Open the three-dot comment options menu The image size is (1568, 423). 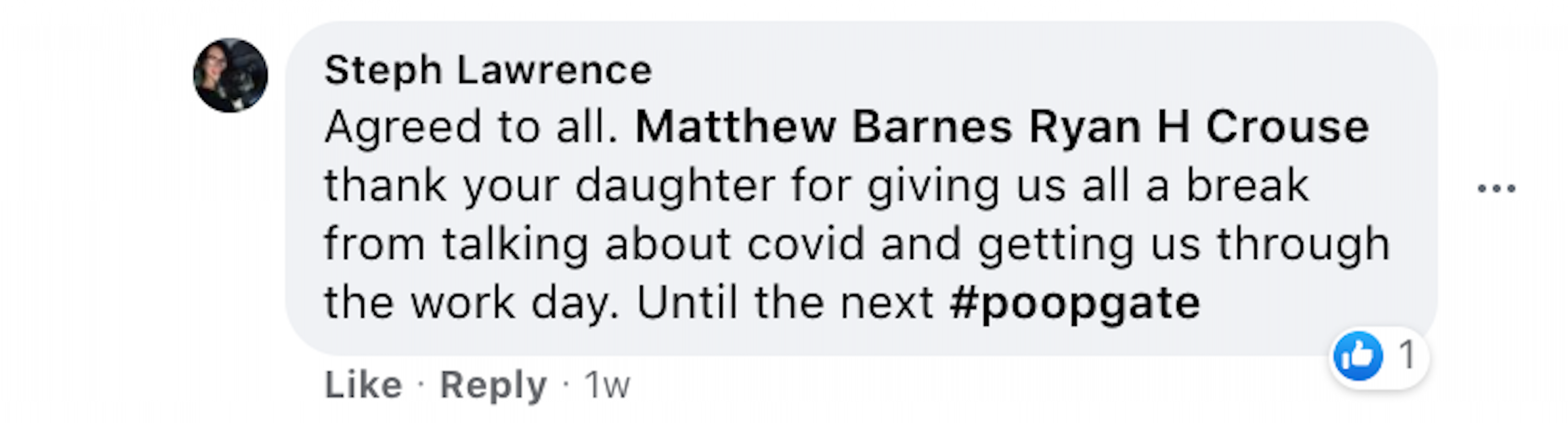(1496, 189)
